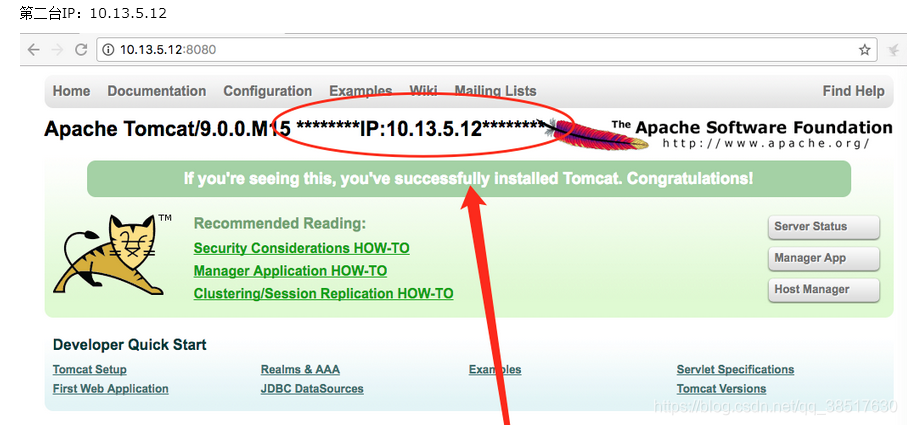Click the browser back arrow
Screen dimensions: 907x425
click(x=34, y=50)
